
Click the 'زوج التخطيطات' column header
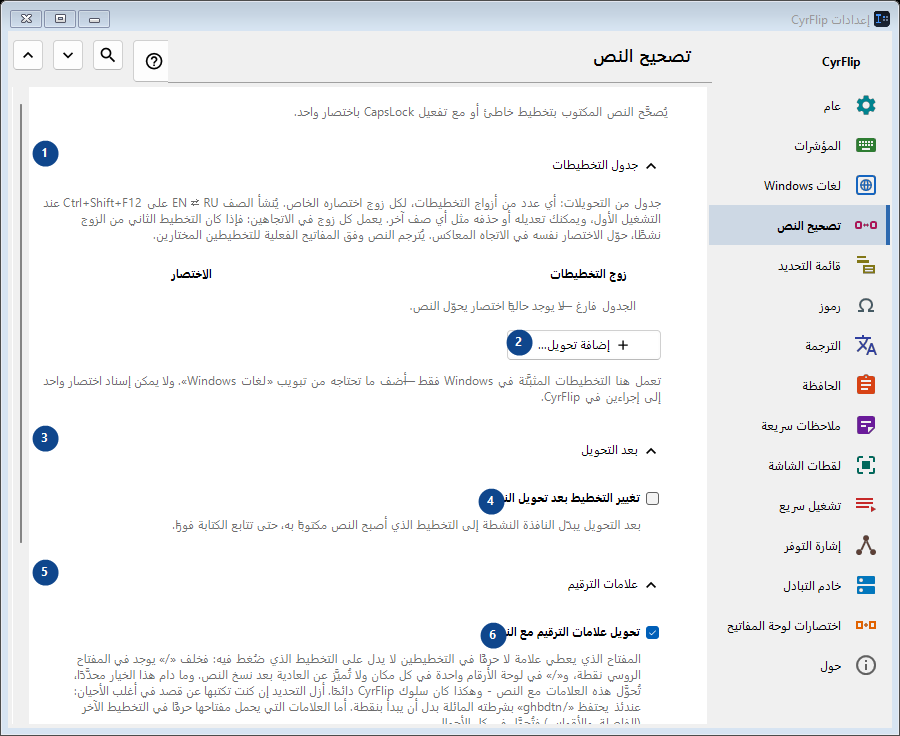click(588, 274)
